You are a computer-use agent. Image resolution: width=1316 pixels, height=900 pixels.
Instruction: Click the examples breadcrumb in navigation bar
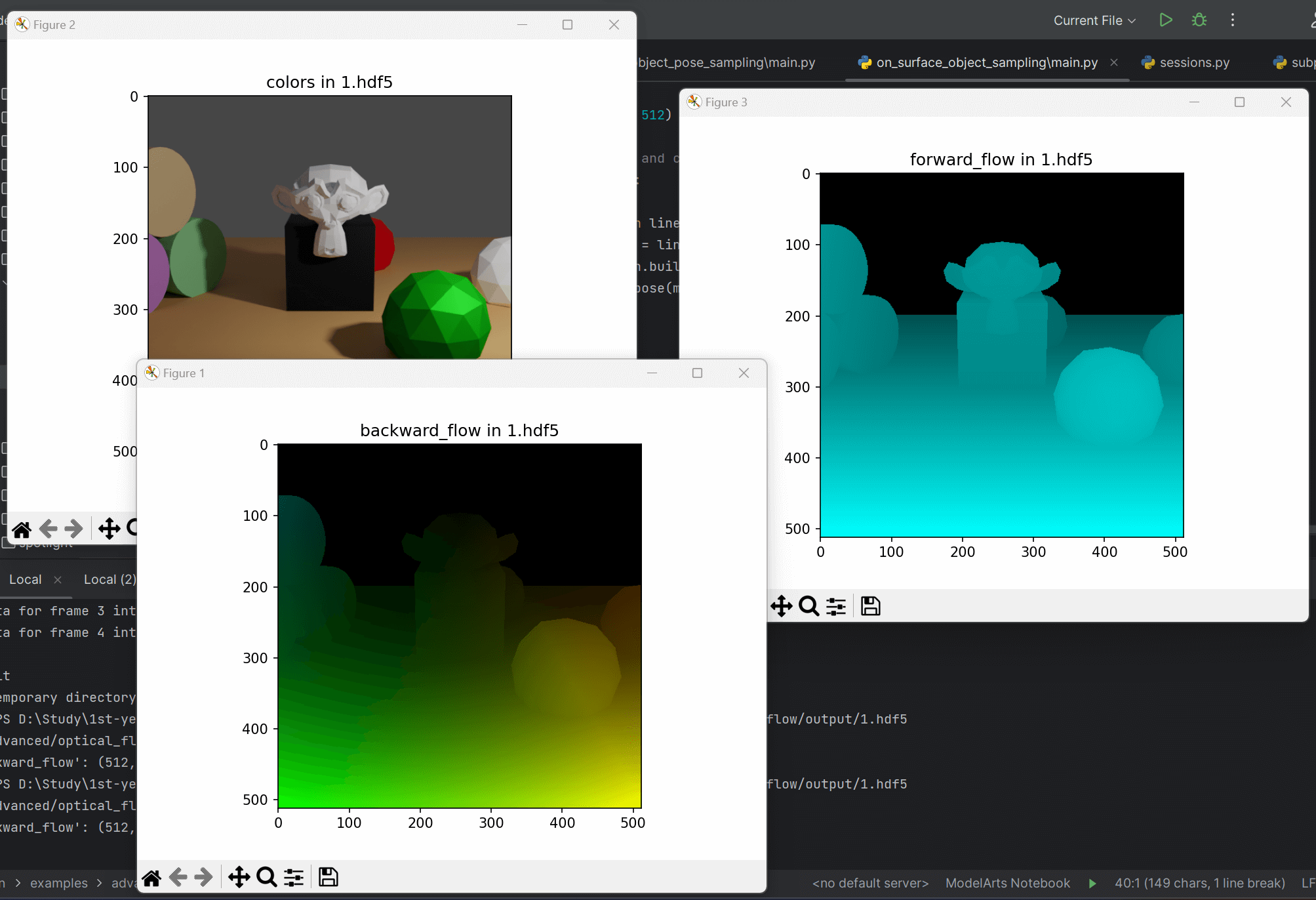click(59, 884)
